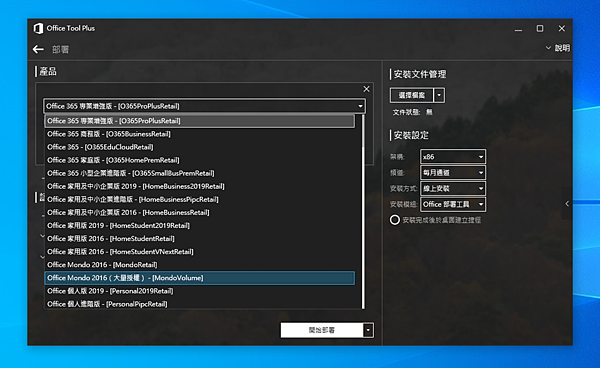Click the 開始部署 start deploy button

click(322, 330)
